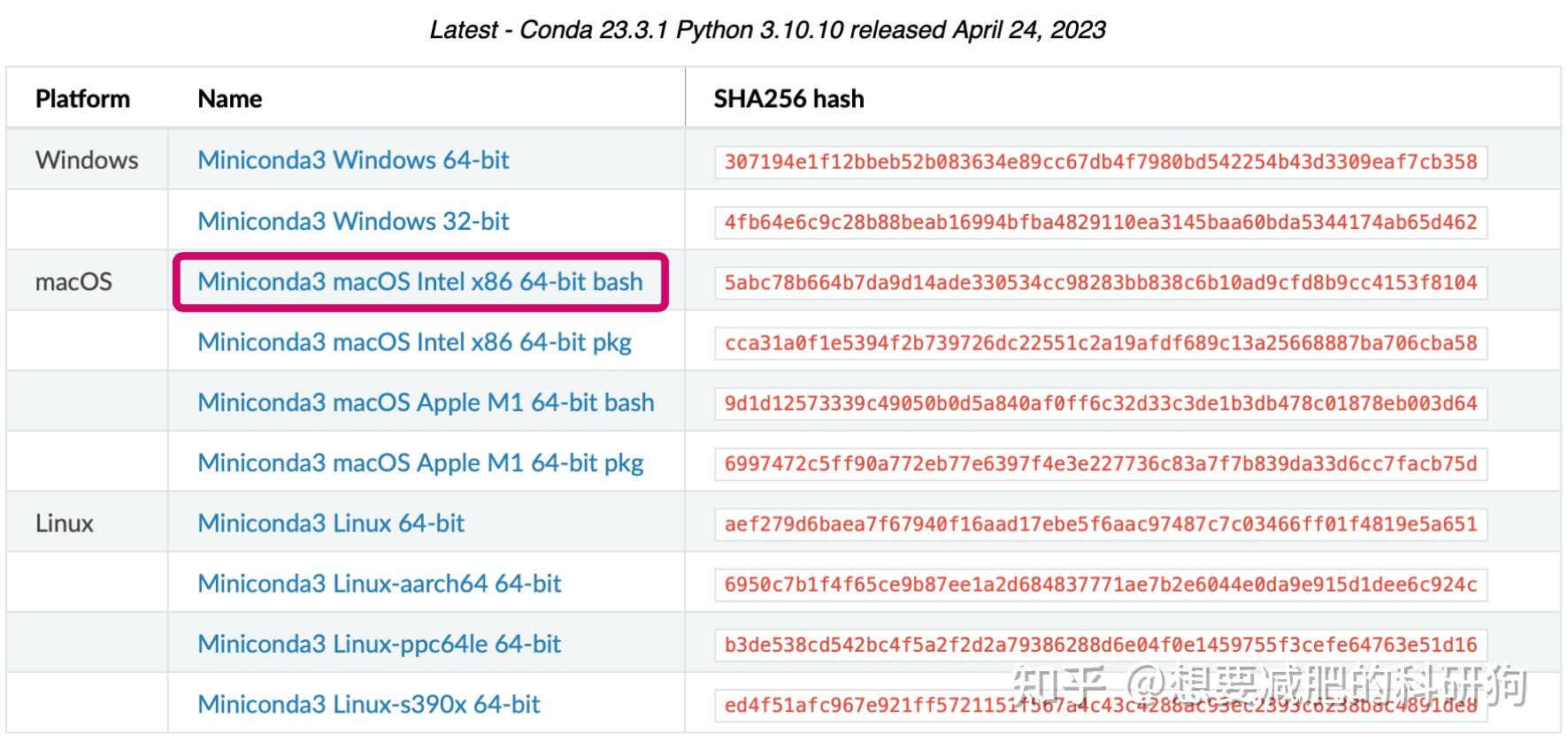Click Miniconda3 macOS Apple M1 64-bit pkg
The image size is (1568, 749).
pyautogui.click(x=420, y=463)
